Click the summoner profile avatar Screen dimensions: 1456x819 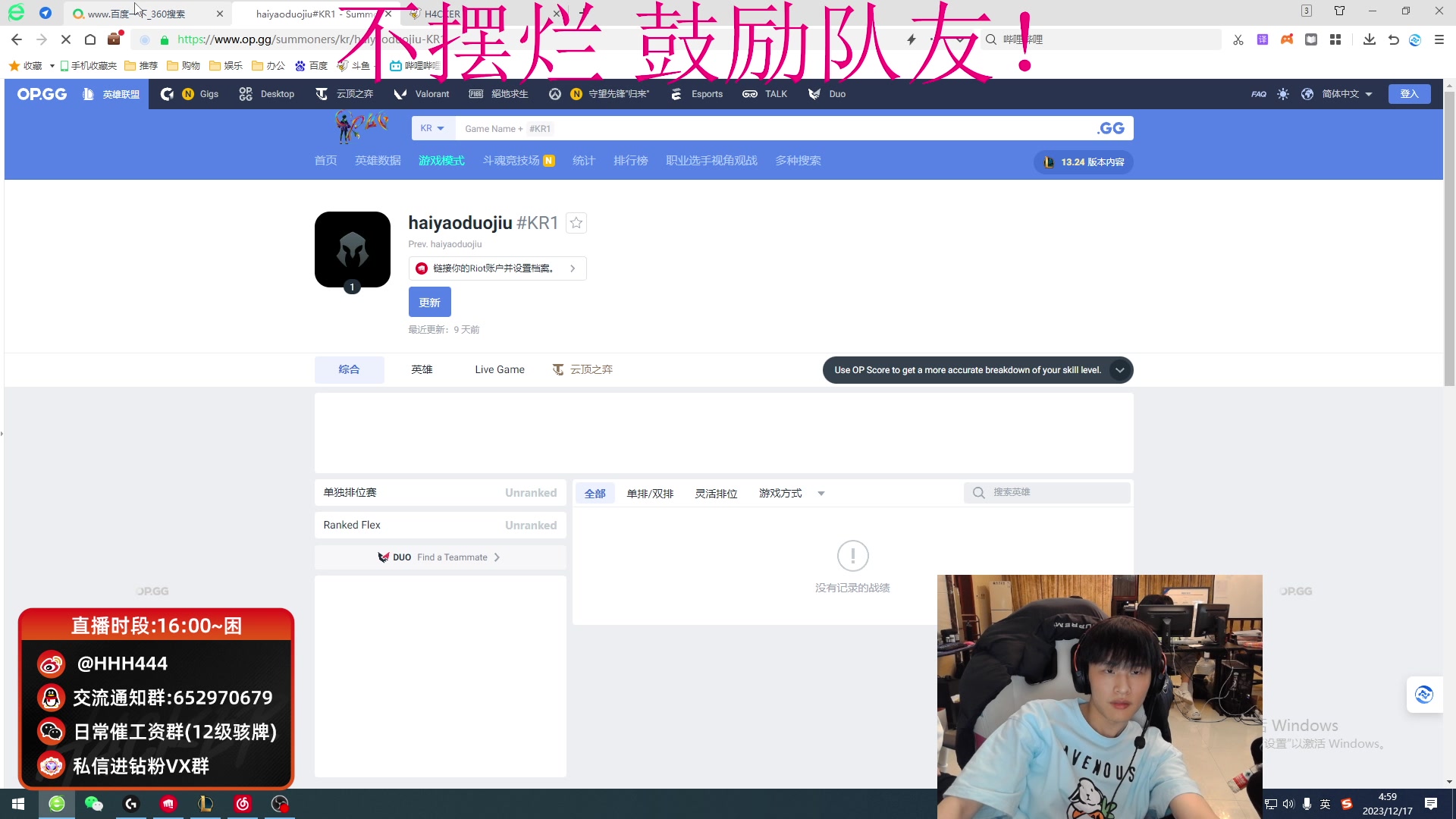(x=353, y=249)
